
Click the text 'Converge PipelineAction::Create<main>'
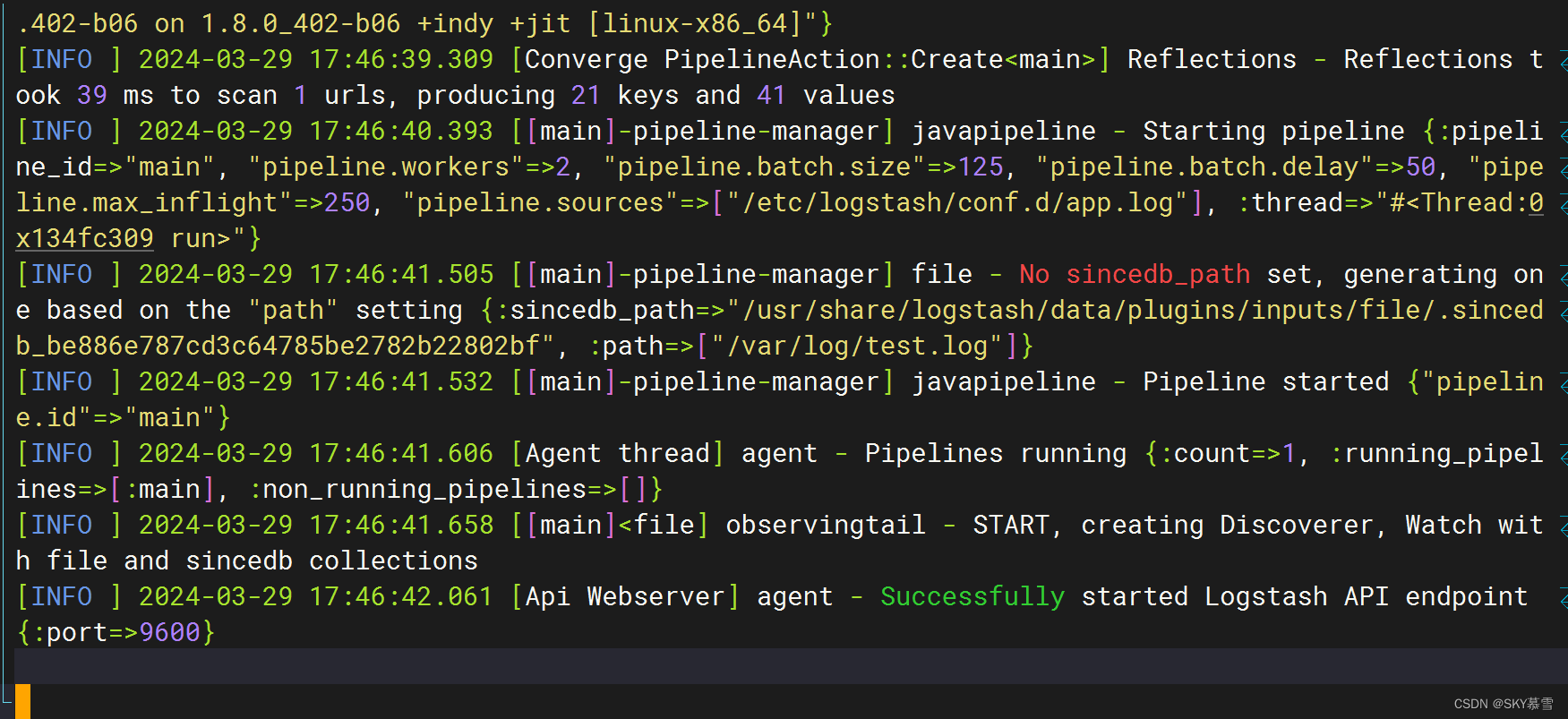[x=810, y=59]
